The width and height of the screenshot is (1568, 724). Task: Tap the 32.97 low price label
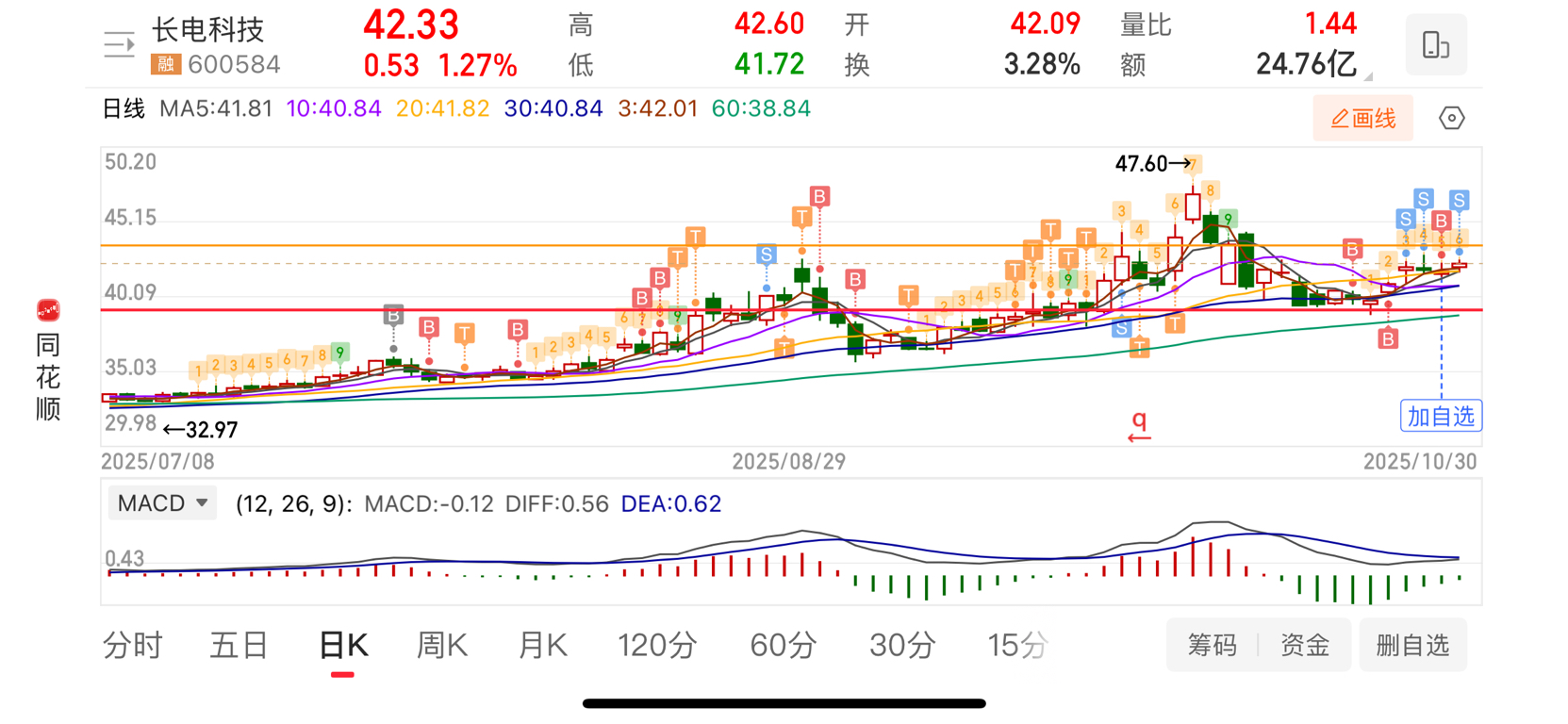[x=212, y=430]
